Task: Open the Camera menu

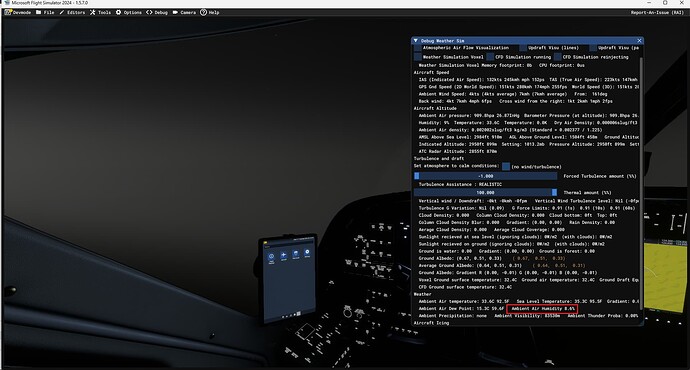Action: [184, 12]
